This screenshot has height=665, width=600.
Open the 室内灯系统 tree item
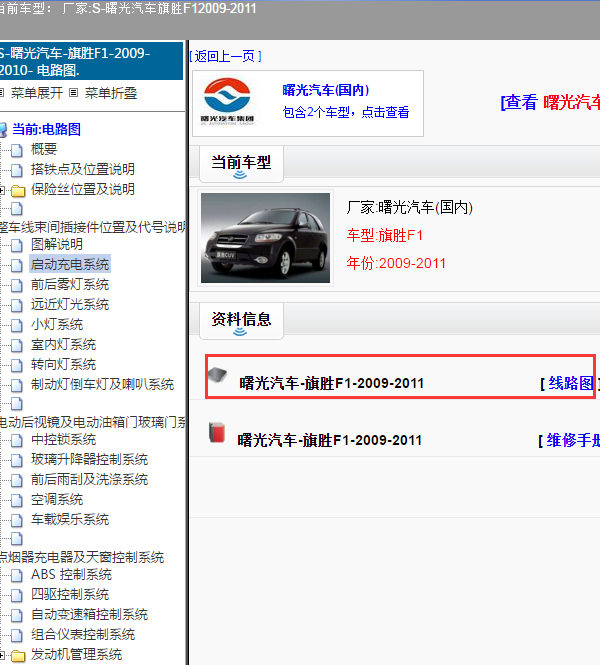click(x=64, y=344)
